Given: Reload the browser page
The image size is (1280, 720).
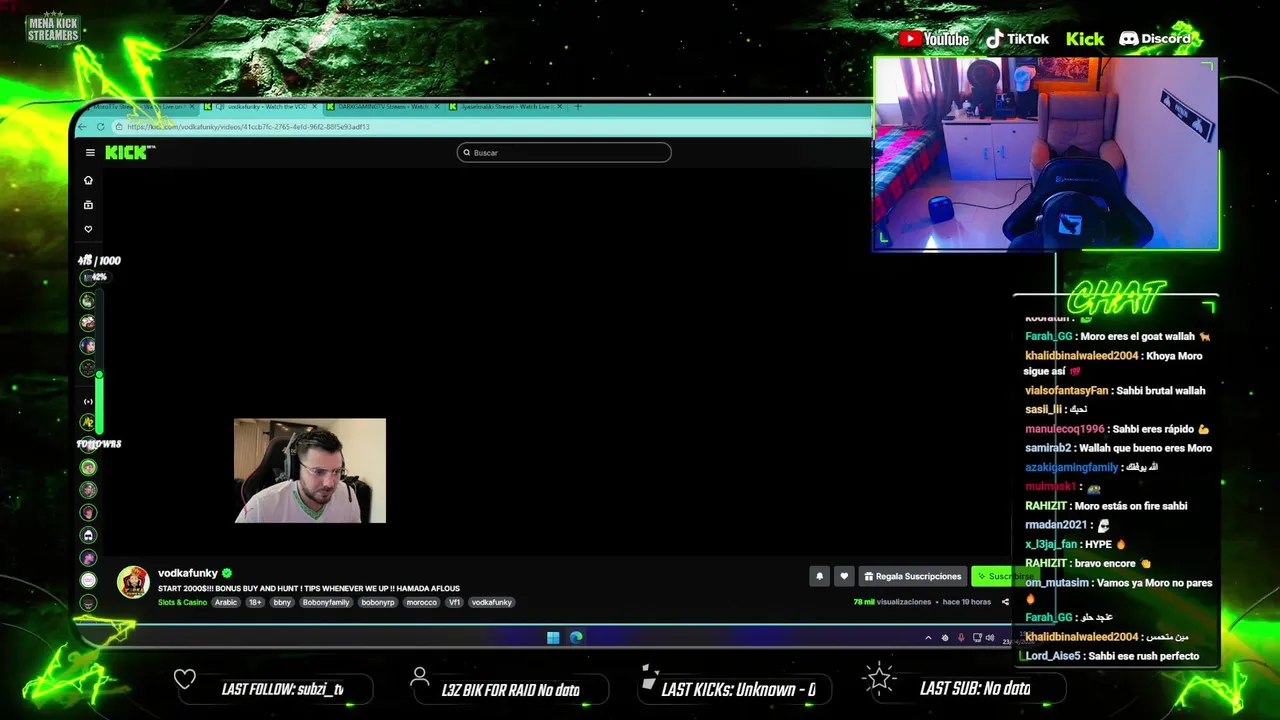Looking at the screenshot, I should (100, 127).
